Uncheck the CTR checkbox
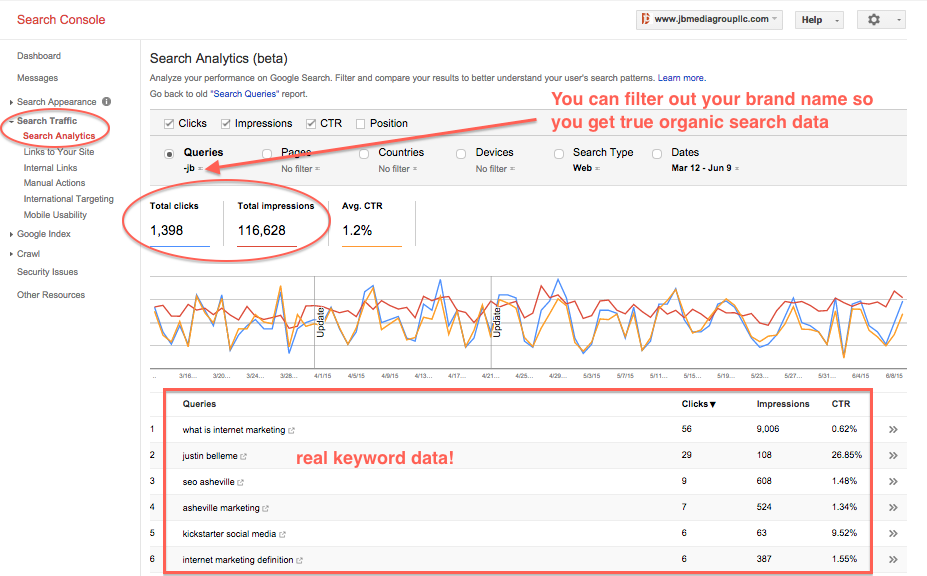This screenshot has width=927, height=576. pyautogui.click(x=311, y=124)
